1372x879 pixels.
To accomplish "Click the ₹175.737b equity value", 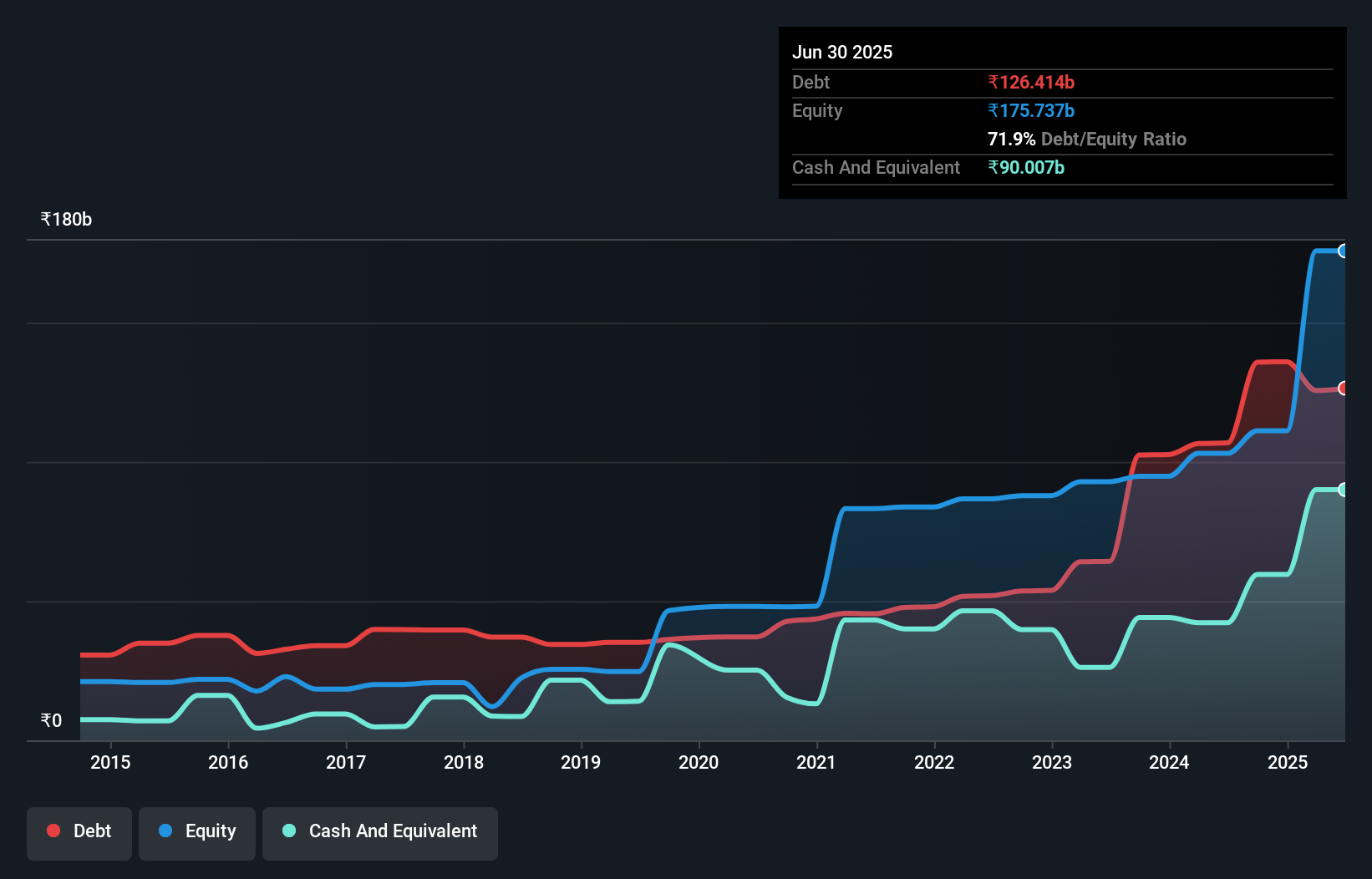I will [x=1031, y=110].
